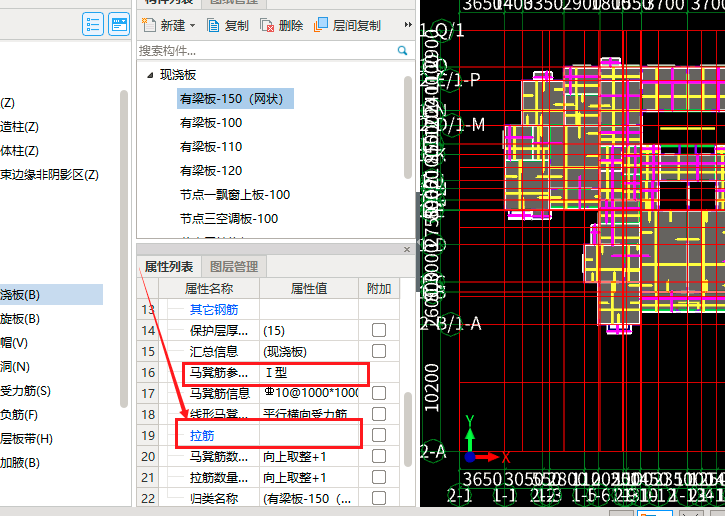Select 束边缘非阴影区(Z) in left navigation

point(49,175)
